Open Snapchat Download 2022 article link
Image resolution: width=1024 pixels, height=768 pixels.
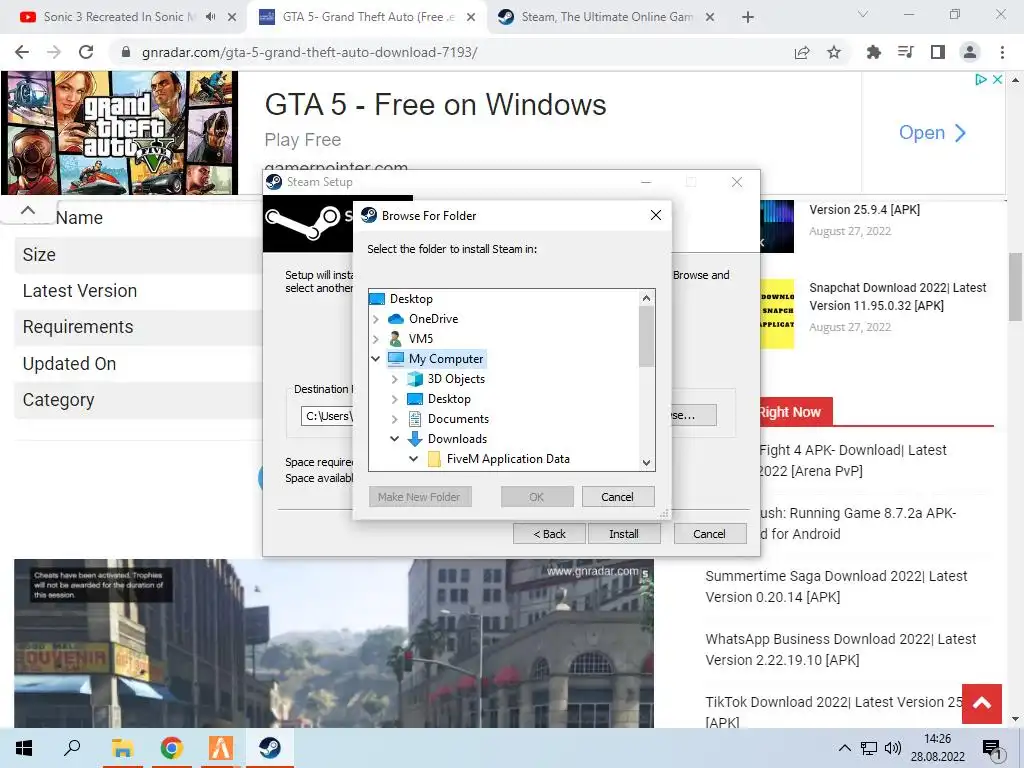[x=898, y=296]
